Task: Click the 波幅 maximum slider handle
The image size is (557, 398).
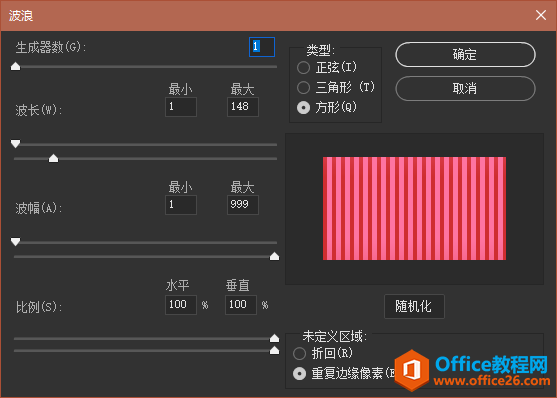Action: (274, 256)
